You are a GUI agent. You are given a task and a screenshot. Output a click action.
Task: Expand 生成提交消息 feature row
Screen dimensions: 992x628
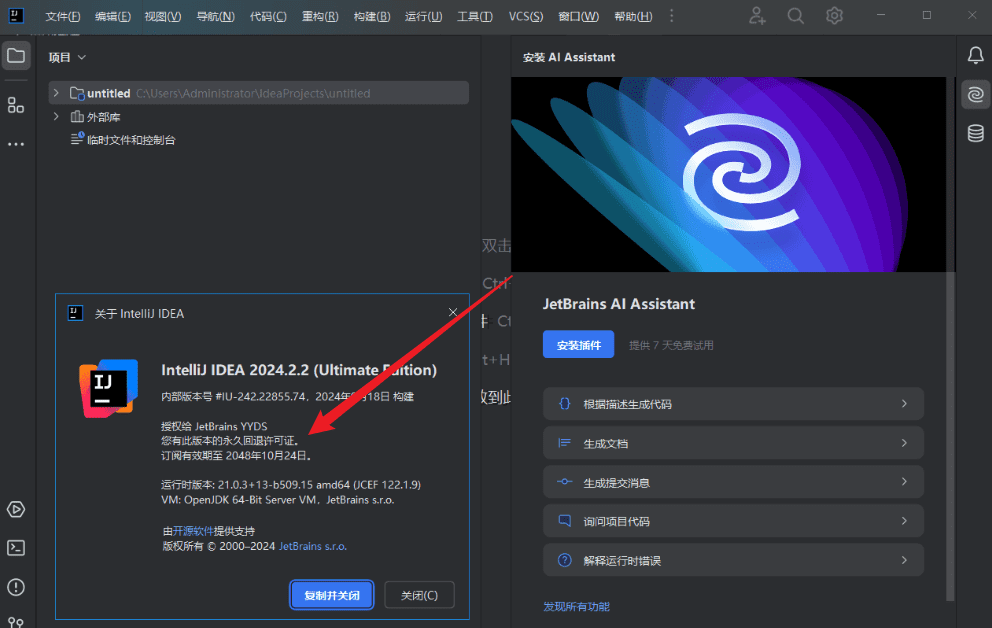click(x=733, y=482)
